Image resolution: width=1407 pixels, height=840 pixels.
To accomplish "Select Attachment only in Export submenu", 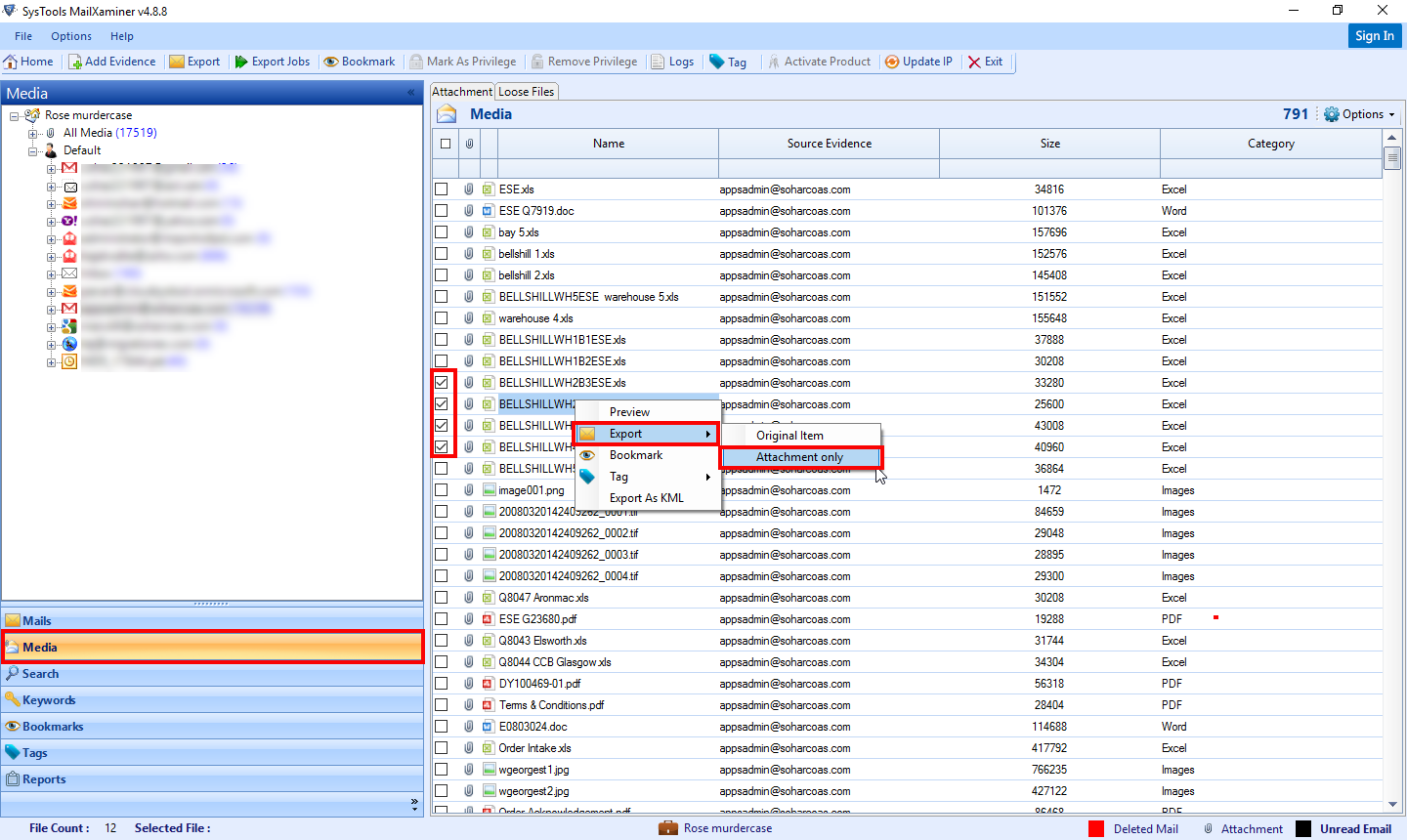I will [x=801, y=457].
